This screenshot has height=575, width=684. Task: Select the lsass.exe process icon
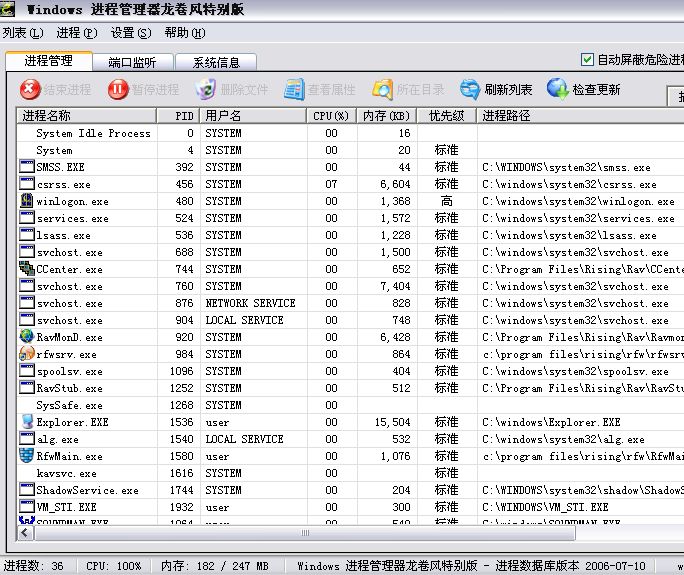tap(27, 235)
